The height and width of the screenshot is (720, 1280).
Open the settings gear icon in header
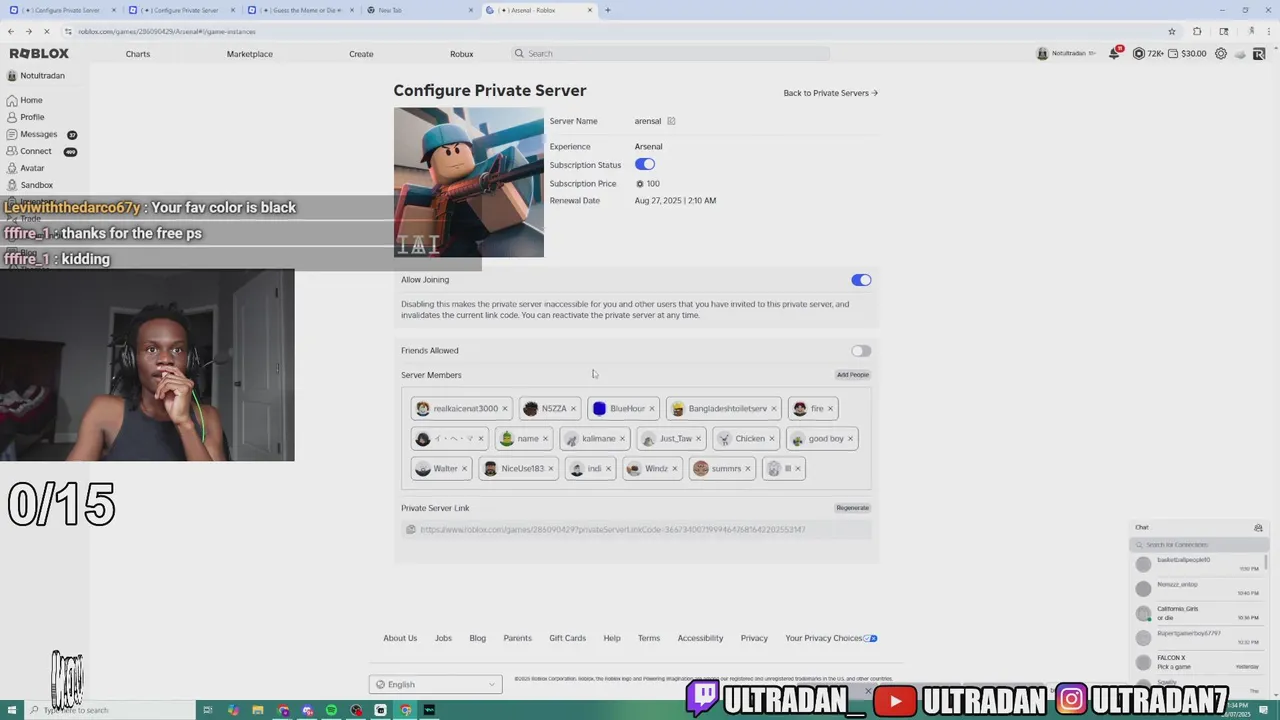1221,54
